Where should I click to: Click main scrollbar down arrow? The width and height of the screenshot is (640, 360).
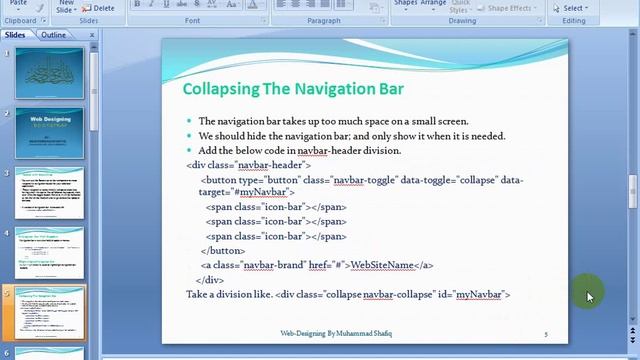click(633, 319)
